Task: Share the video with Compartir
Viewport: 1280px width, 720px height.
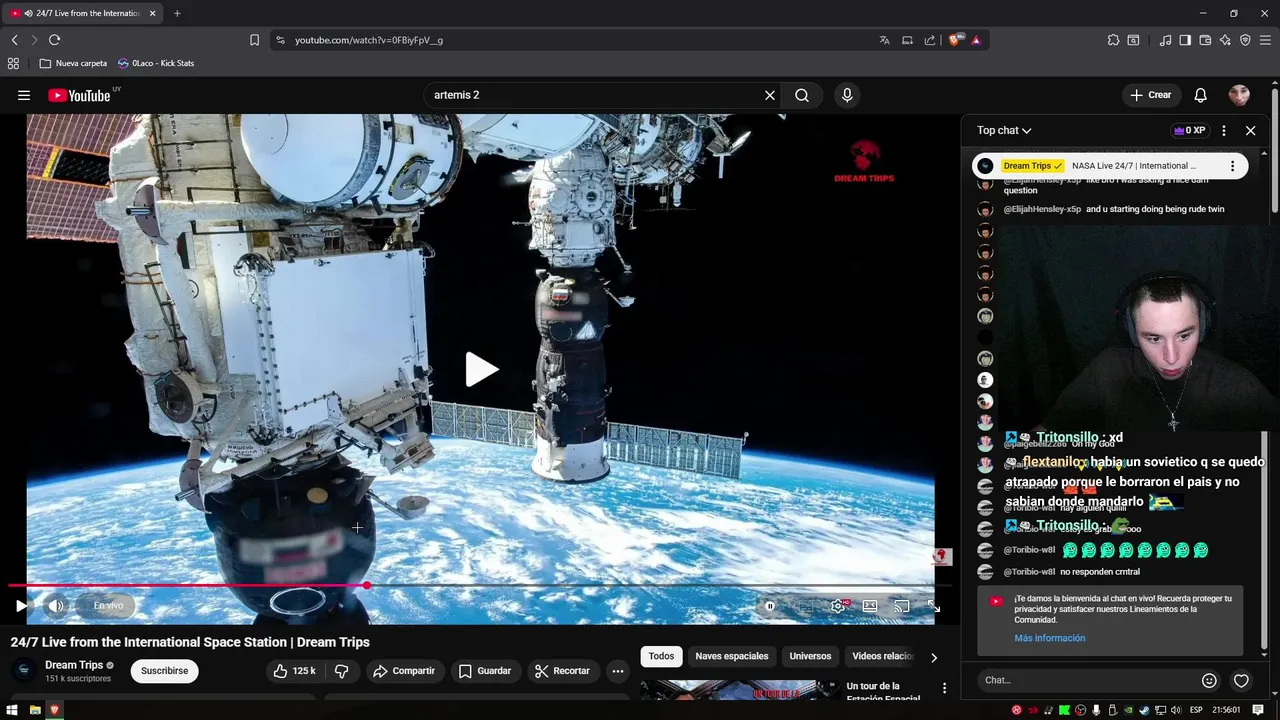Action: pos(404,671)
